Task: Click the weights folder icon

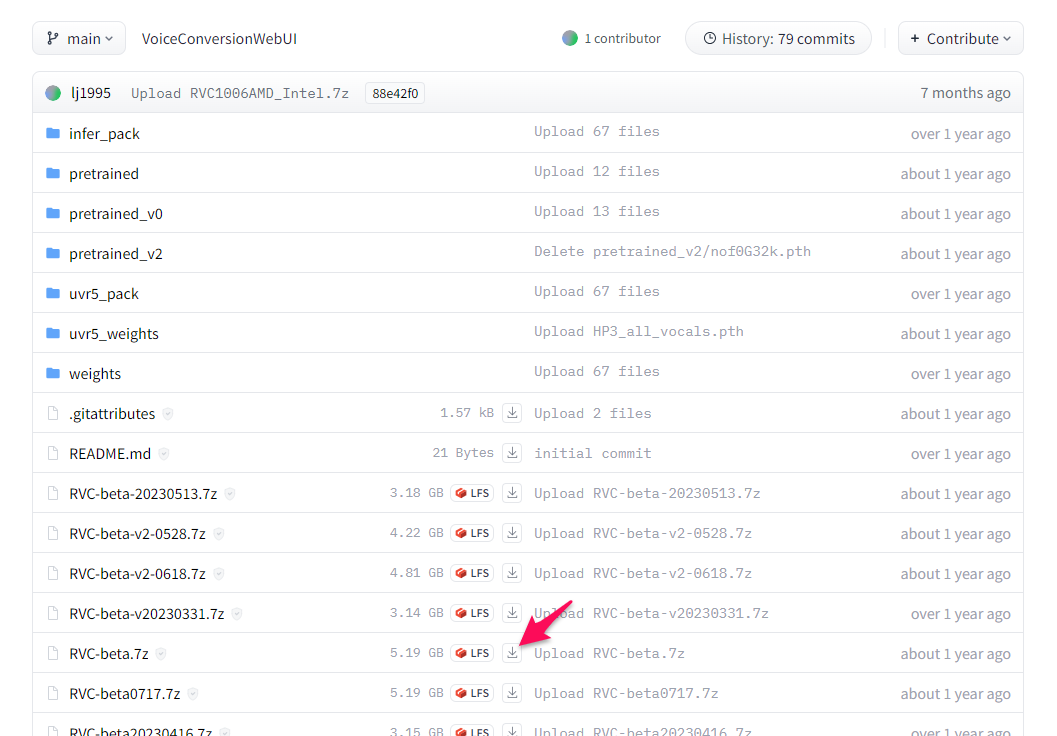Action: tap(53, 373)
